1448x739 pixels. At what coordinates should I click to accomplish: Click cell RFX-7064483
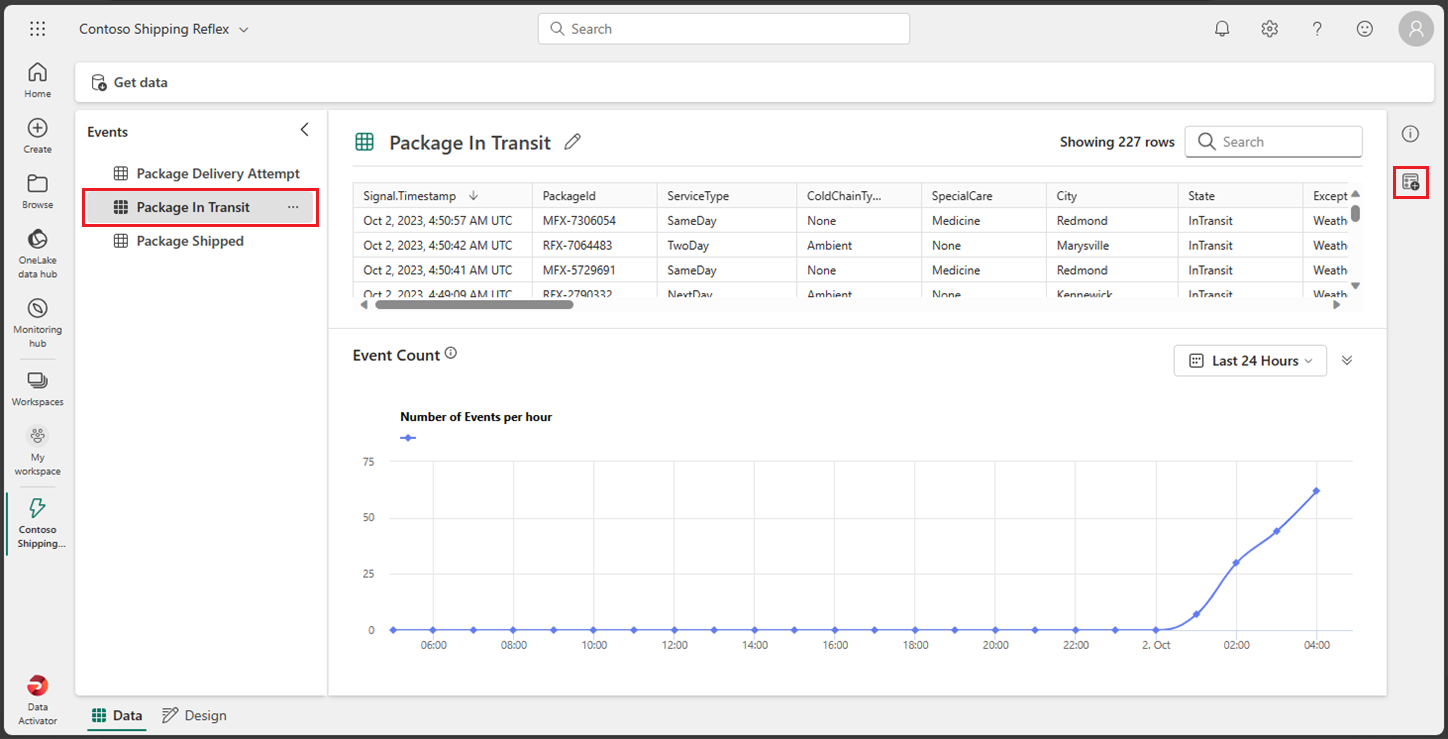594,245
